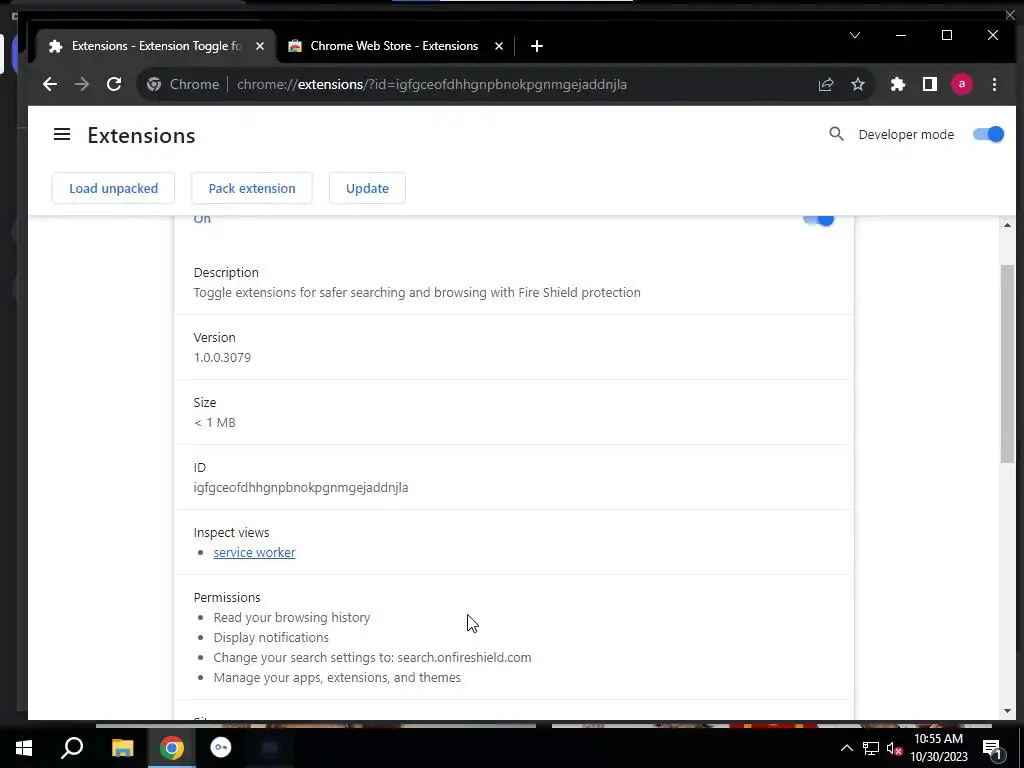
Task: Open the white round app in taskbar
Action: point(221,748)
